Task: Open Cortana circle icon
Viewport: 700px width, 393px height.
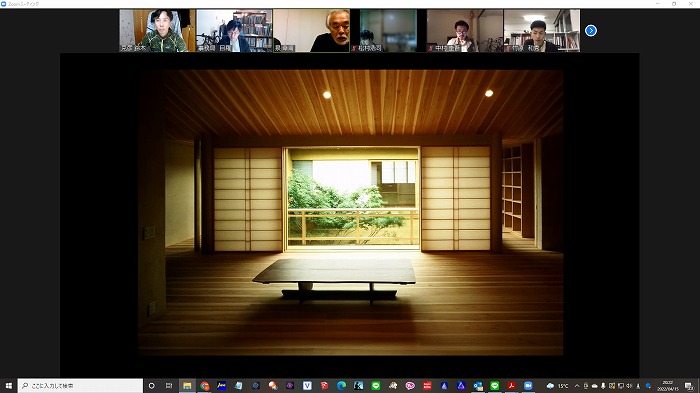Action: tap(152, 385)
